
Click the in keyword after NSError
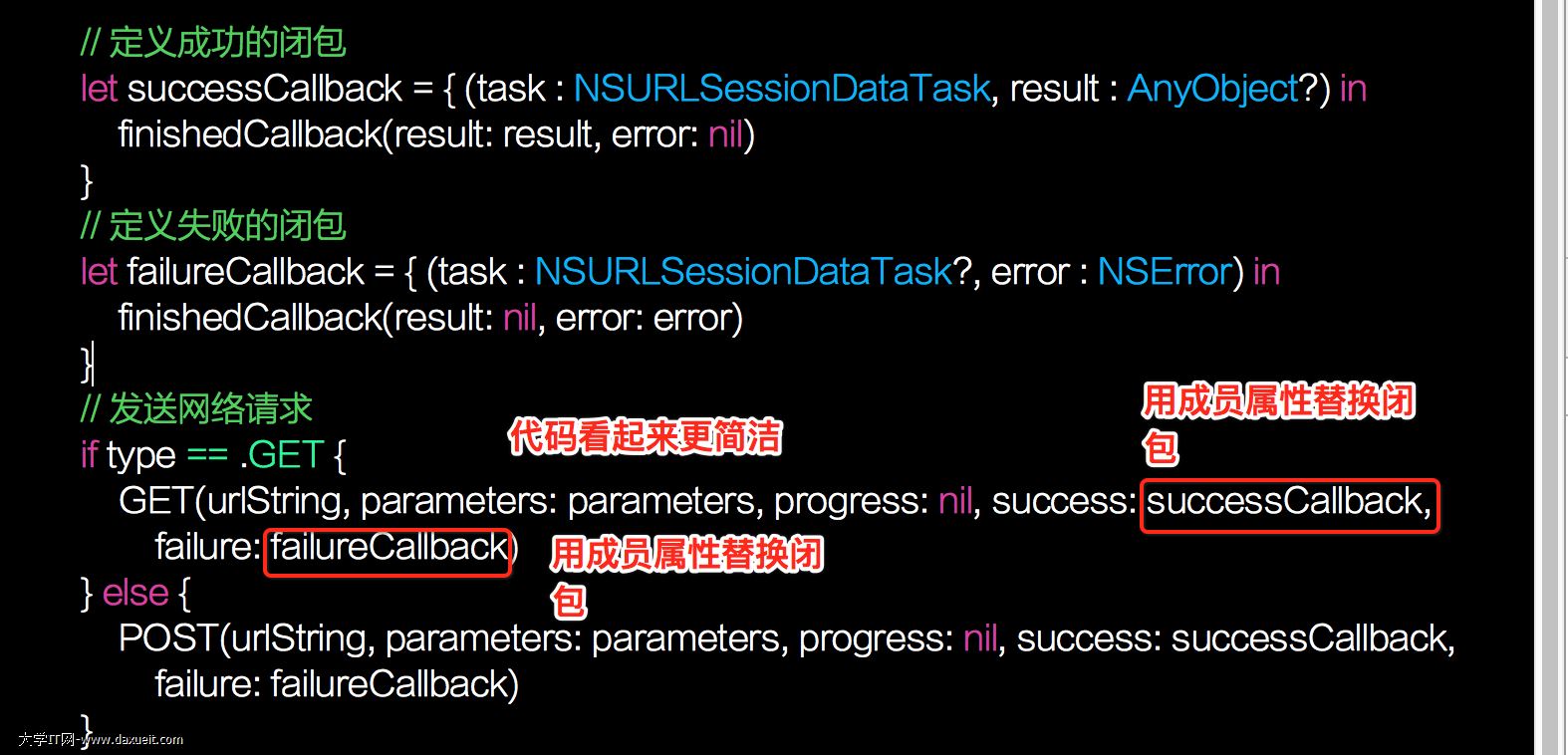point(1266,272)
